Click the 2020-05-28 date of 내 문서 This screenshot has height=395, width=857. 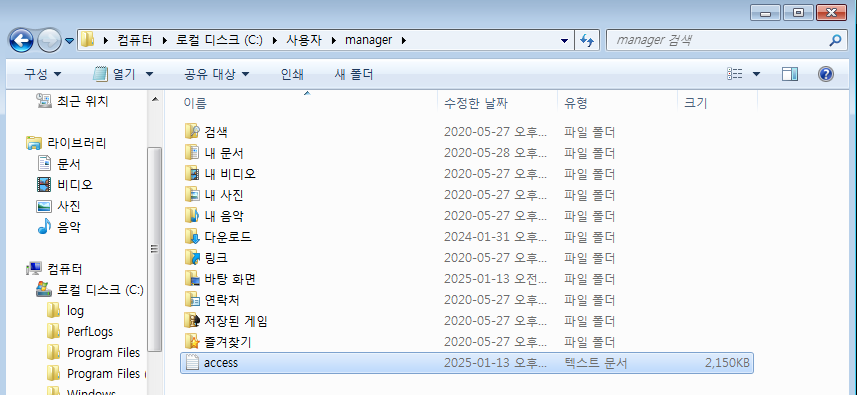495,153
